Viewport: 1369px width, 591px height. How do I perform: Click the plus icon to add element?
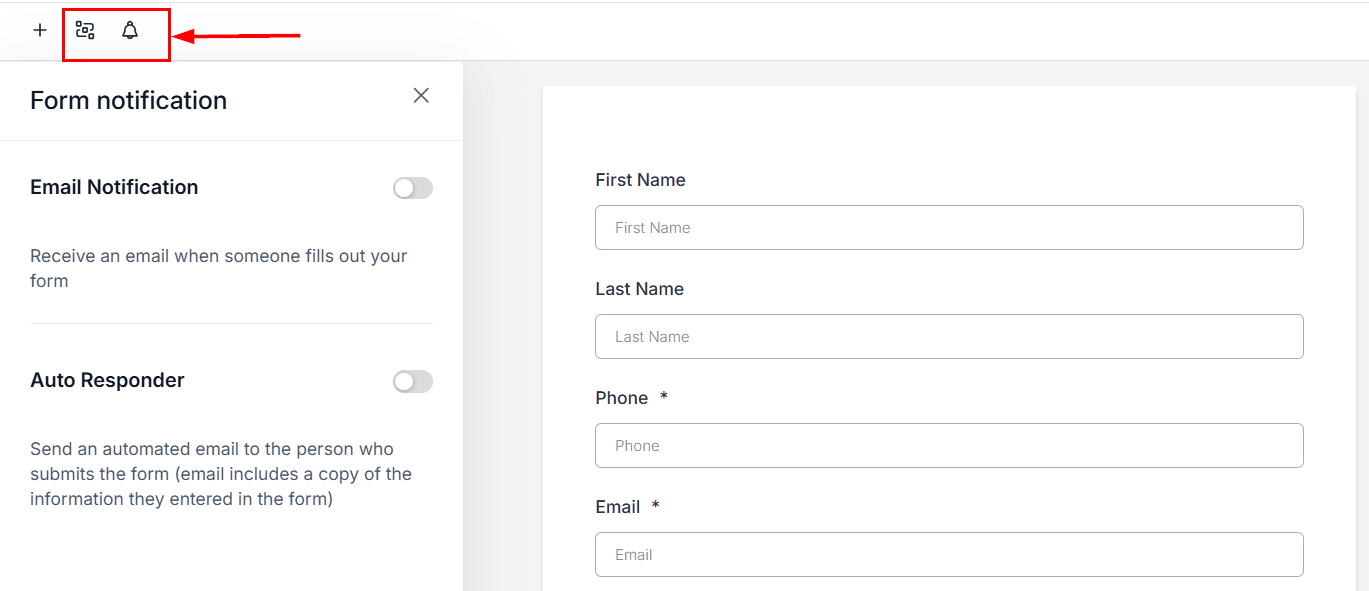[x=40, y=30]
